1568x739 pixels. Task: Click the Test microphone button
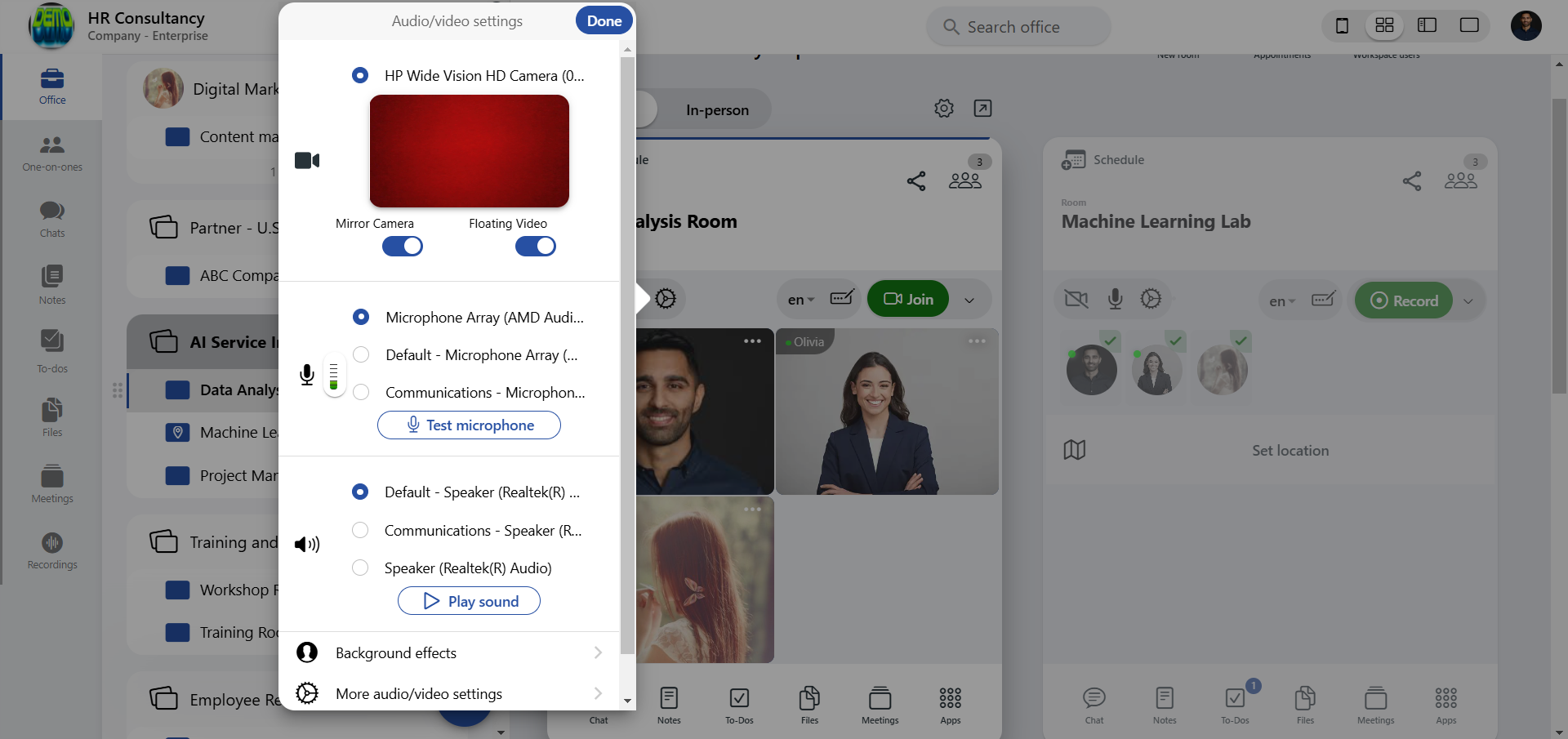(469, 425)
